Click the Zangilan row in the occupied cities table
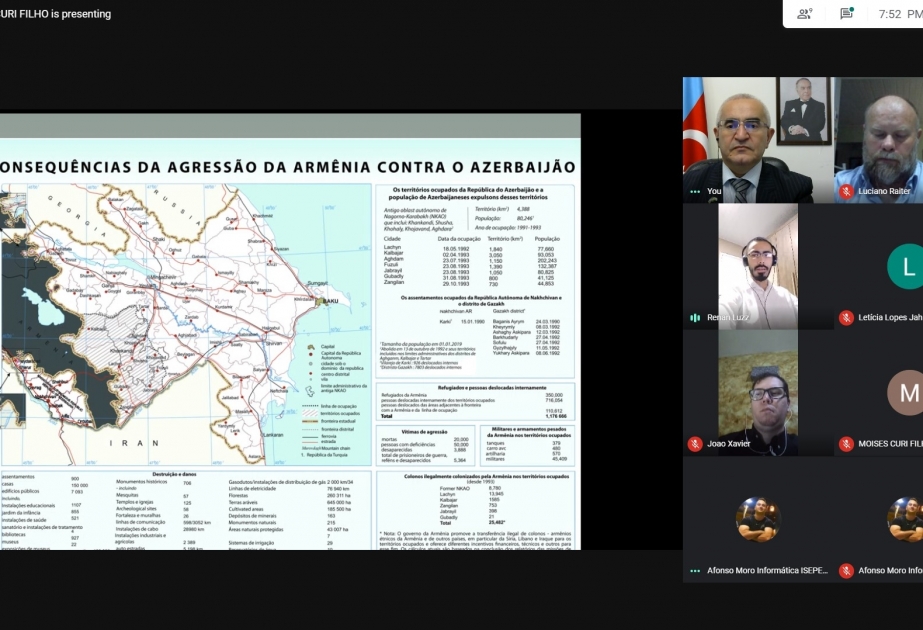This screenshot has width=923, height=630. [469, 284]
